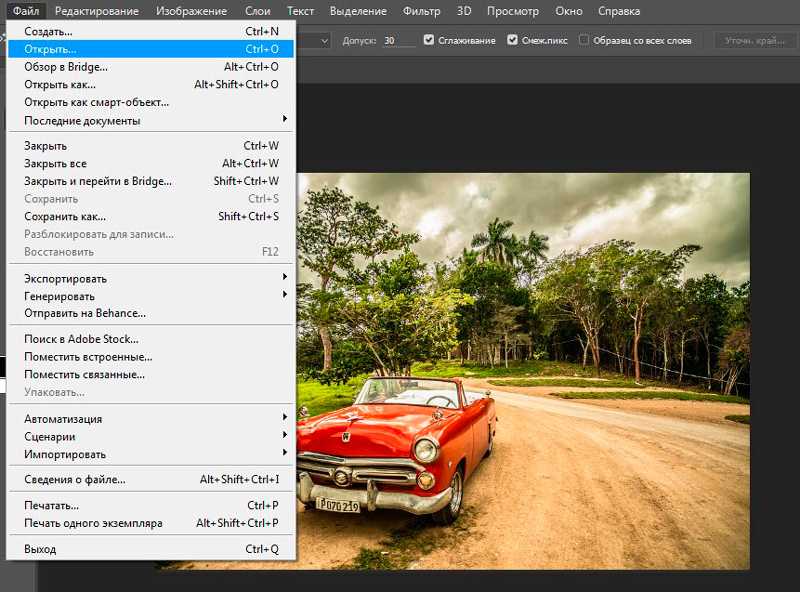Open the 3D menu
Screen dimensions: 800x592
464,11
